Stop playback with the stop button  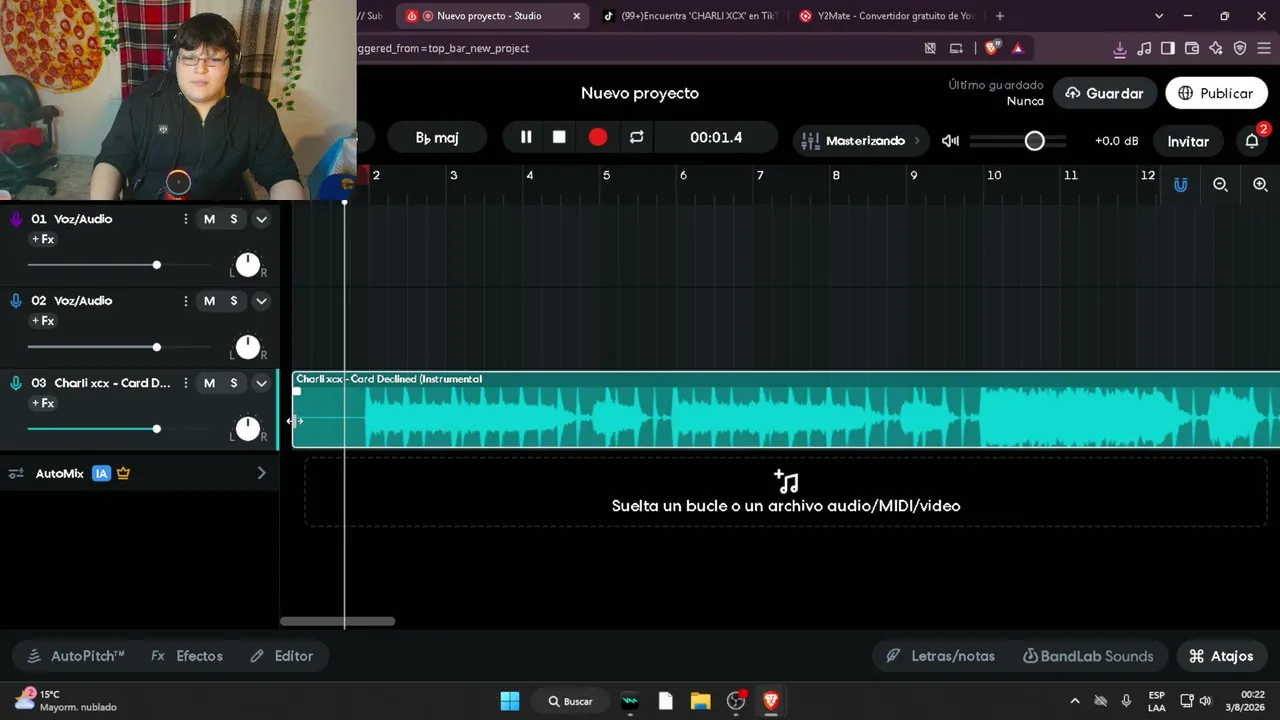559,137
